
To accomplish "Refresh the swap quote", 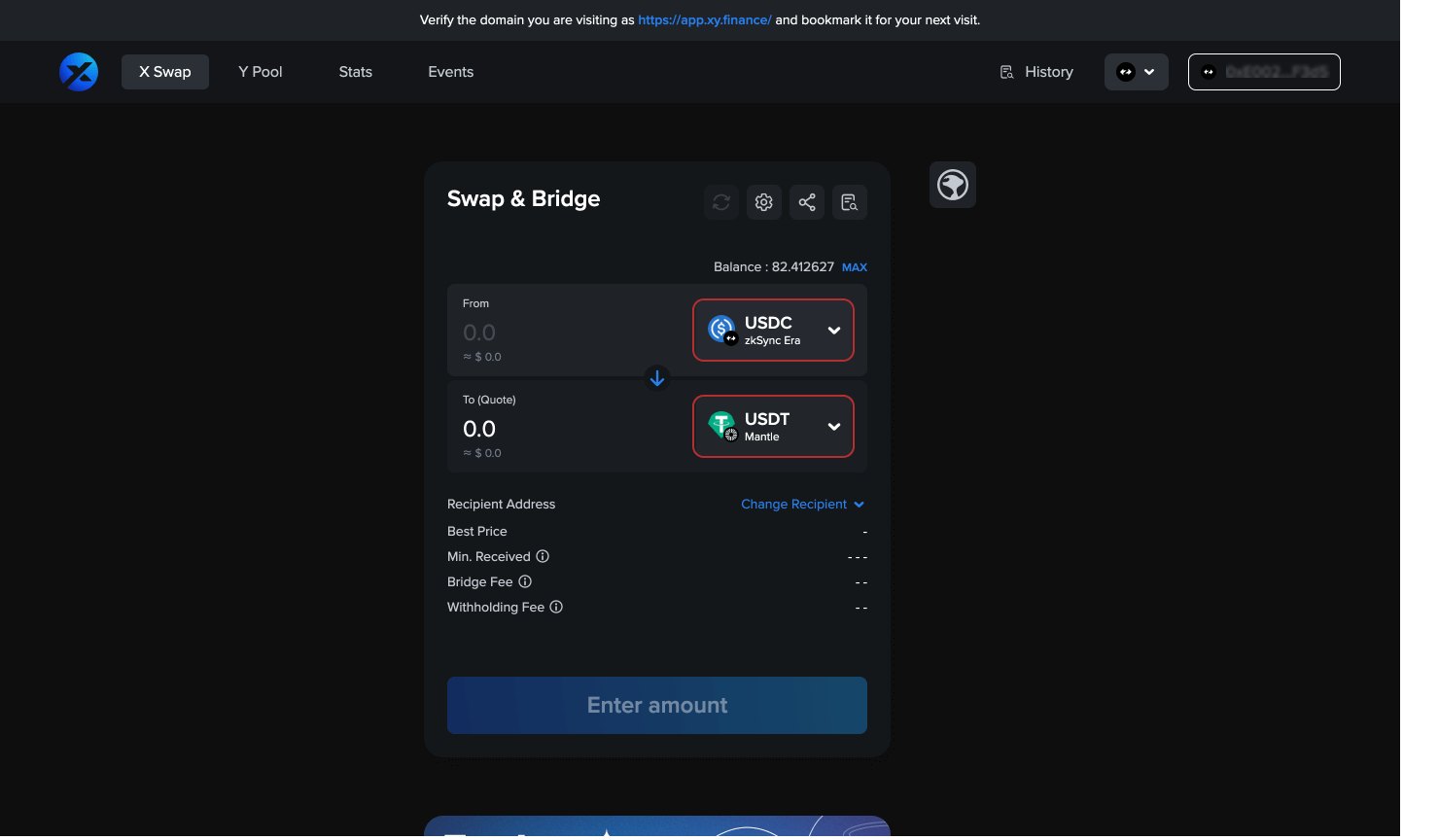I will pos(721,202).
